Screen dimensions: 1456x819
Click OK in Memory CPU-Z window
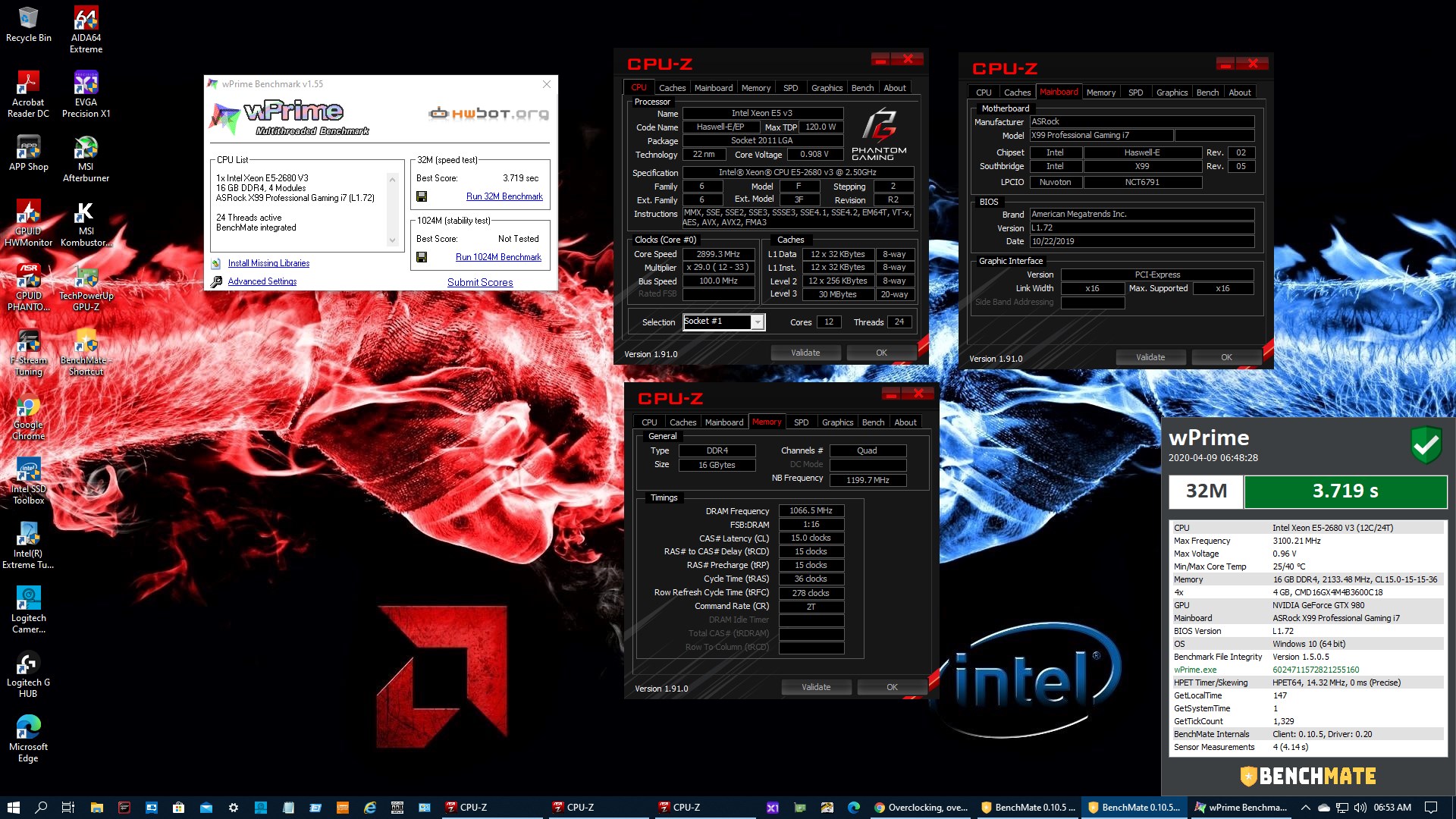pyautogui.click(x=892, y=687)
